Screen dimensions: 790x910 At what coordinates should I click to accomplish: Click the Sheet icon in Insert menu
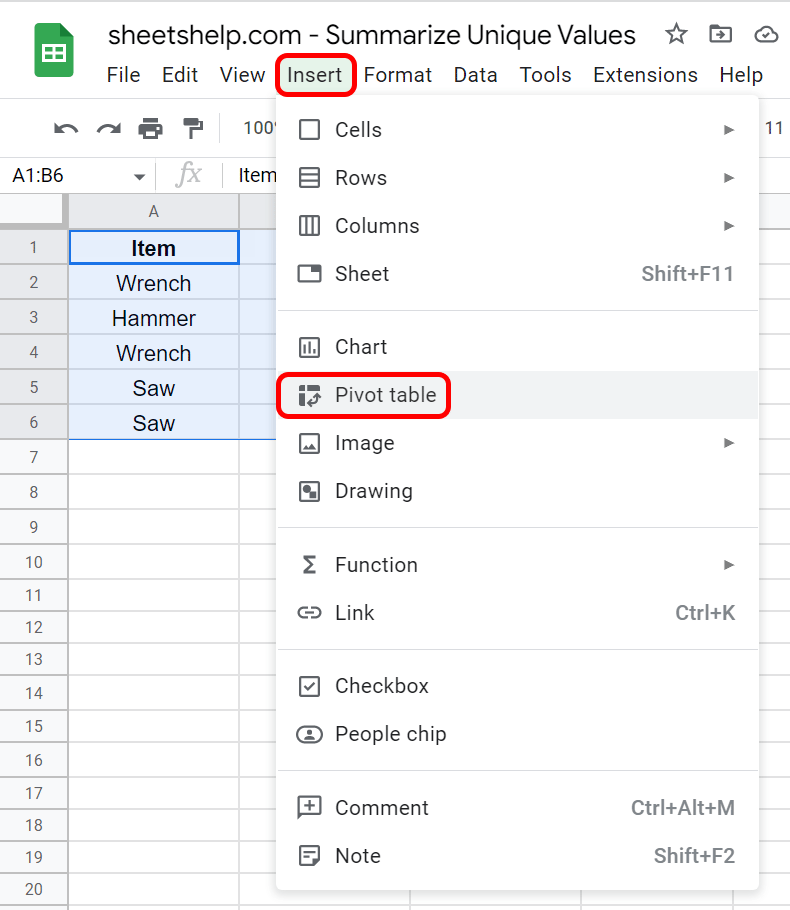[x=309, y=273]
